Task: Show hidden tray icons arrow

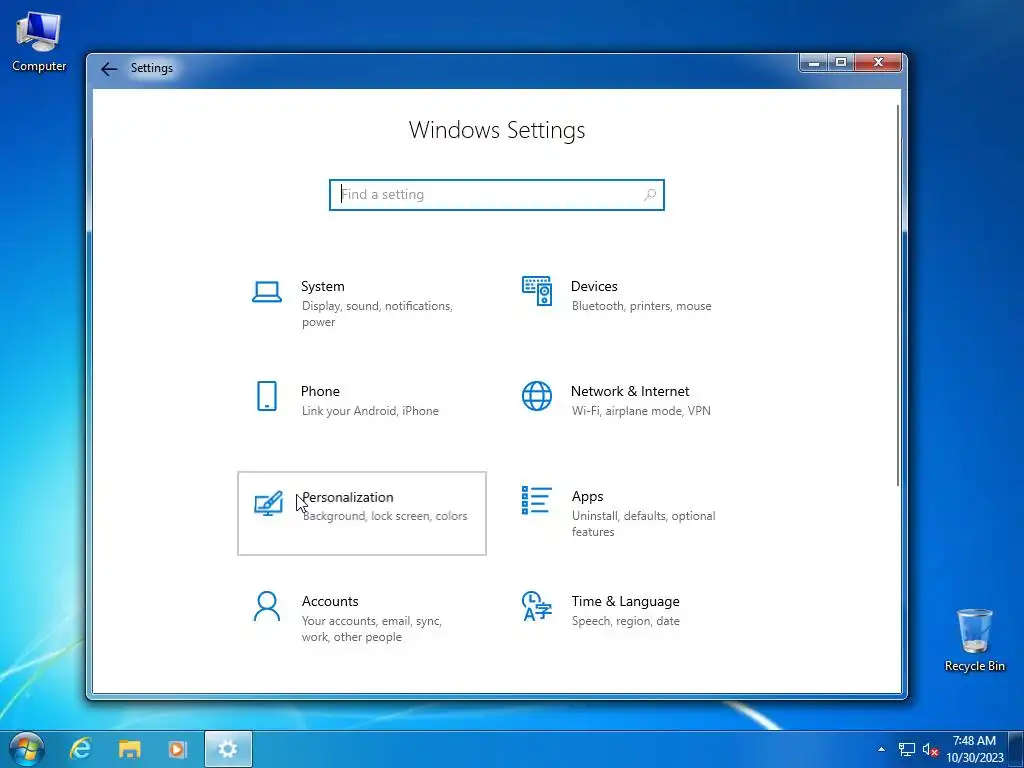Action: (882, 749)
